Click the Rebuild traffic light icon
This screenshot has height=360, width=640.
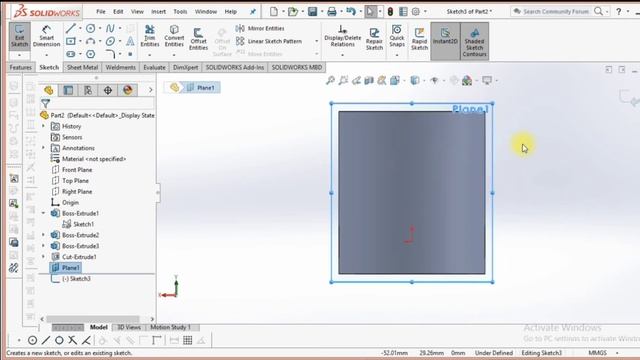pos(390,11)
